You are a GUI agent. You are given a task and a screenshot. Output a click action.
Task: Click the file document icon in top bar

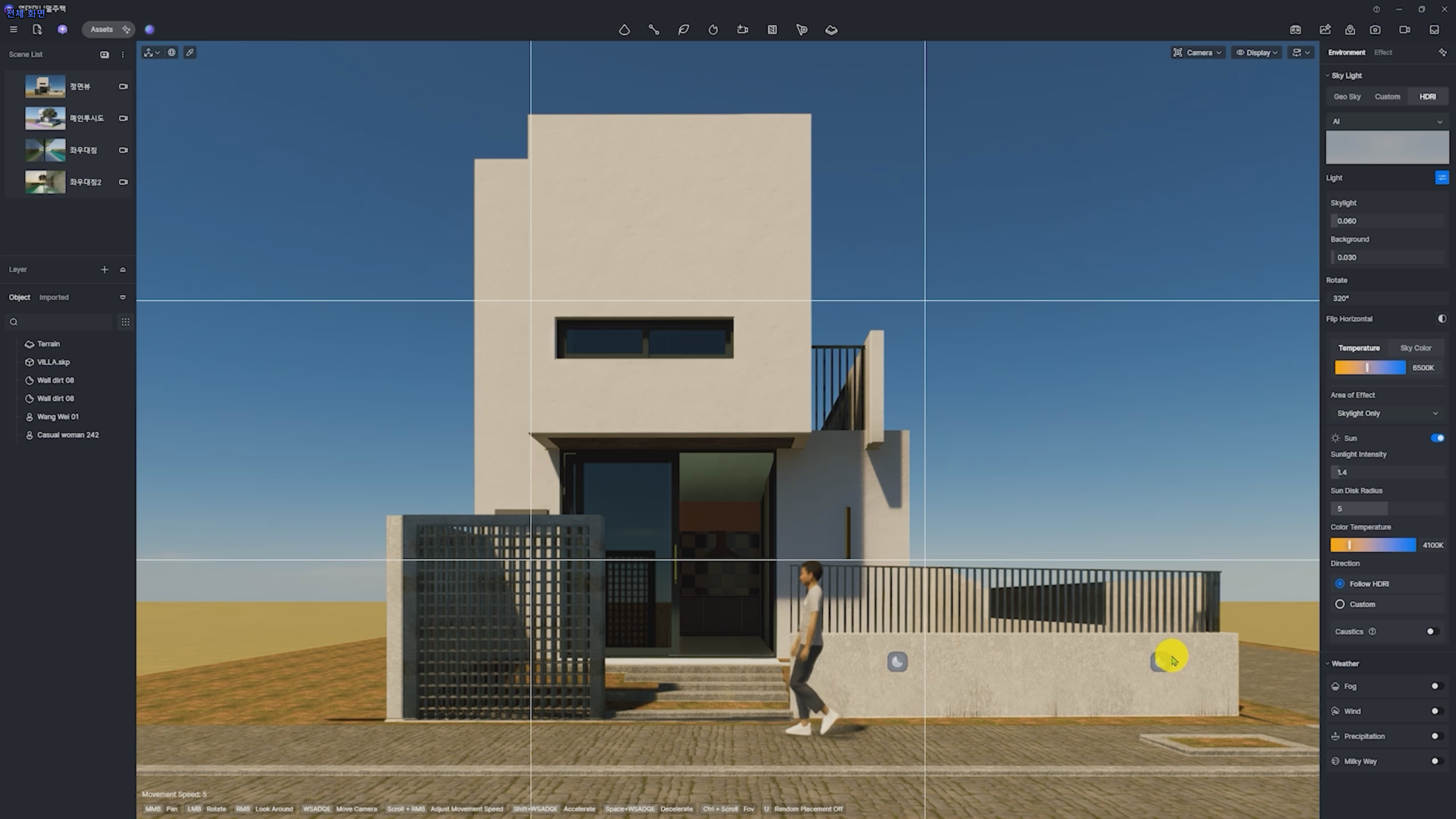tap(38, 30)
